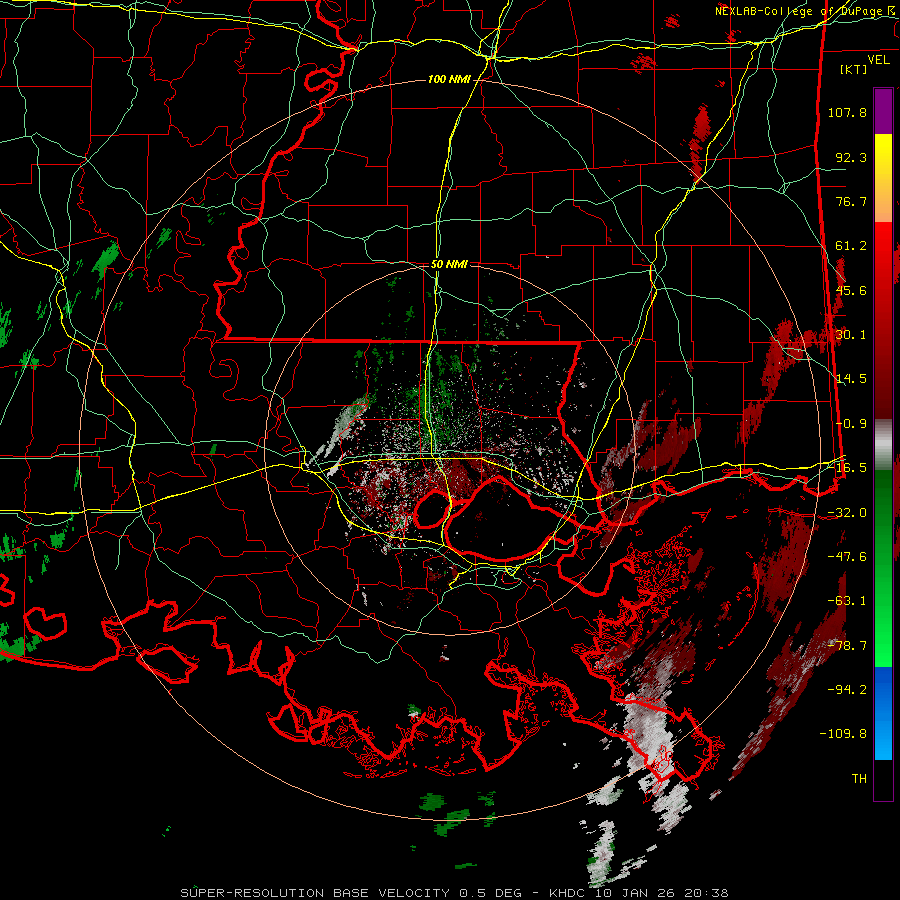Viewport: 900px width, 900px height.
Task: Click the blue segment of the velocity color bar
Action: (883, 713)
